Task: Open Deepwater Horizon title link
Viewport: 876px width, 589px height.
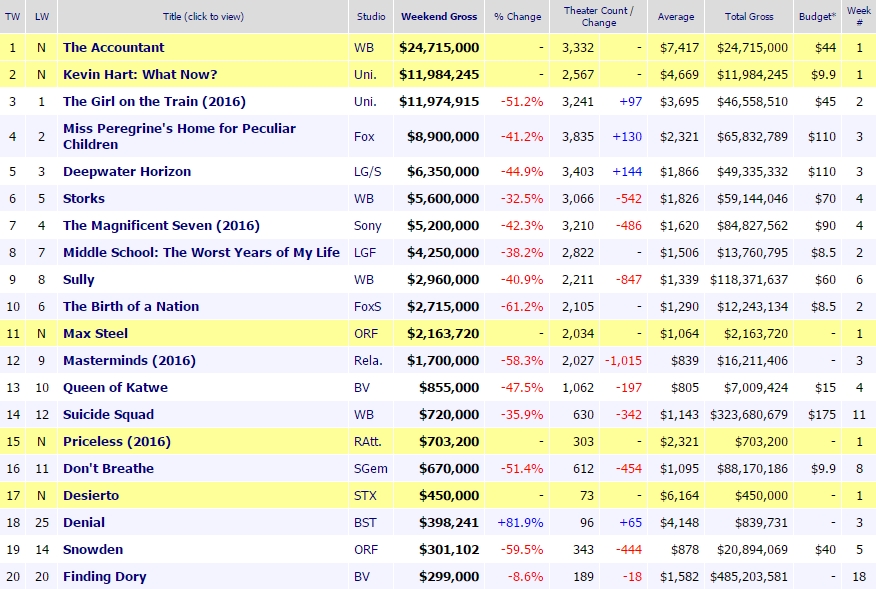Action: click(x=127, y=172)
